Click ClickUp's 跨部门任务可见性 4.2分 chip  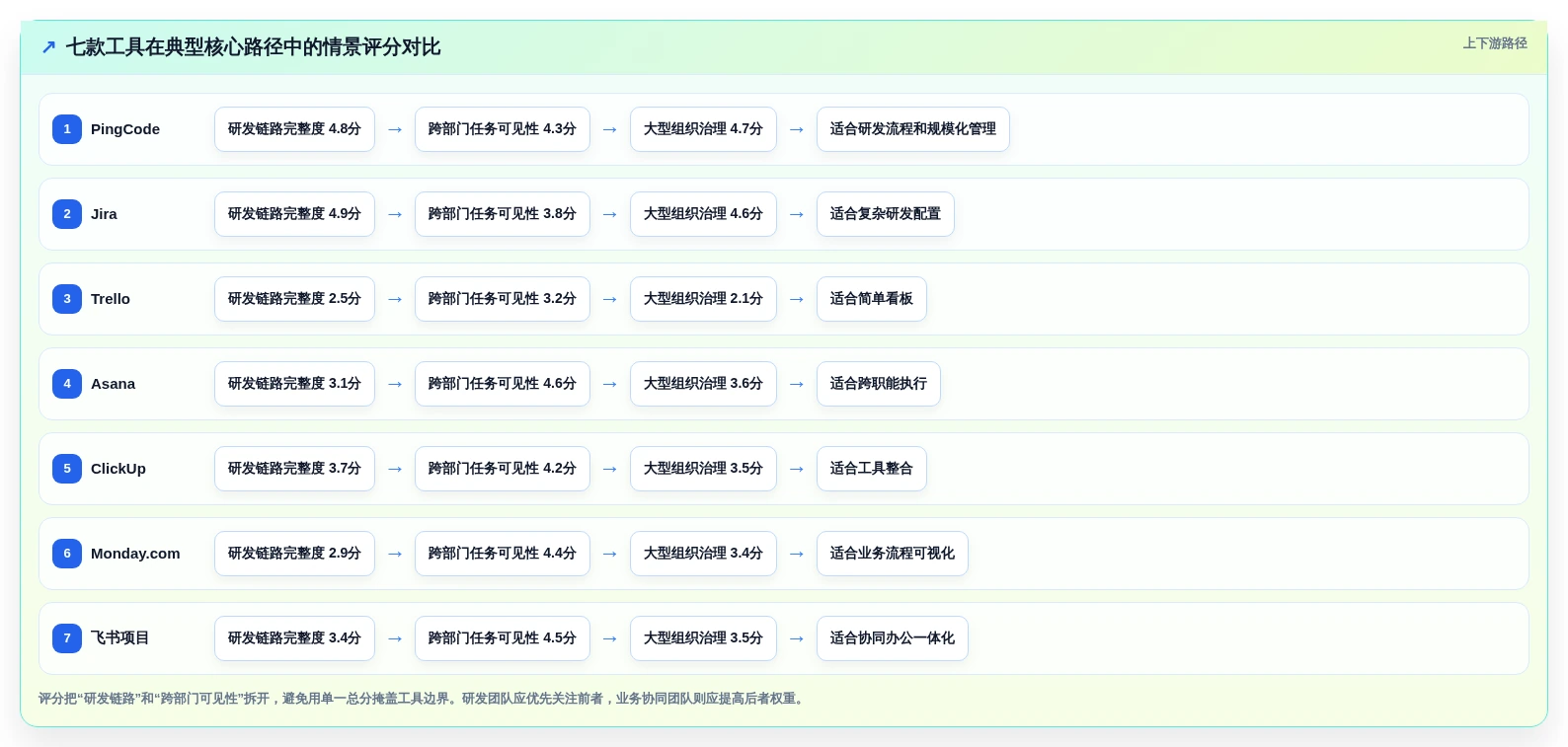(503, 469)
